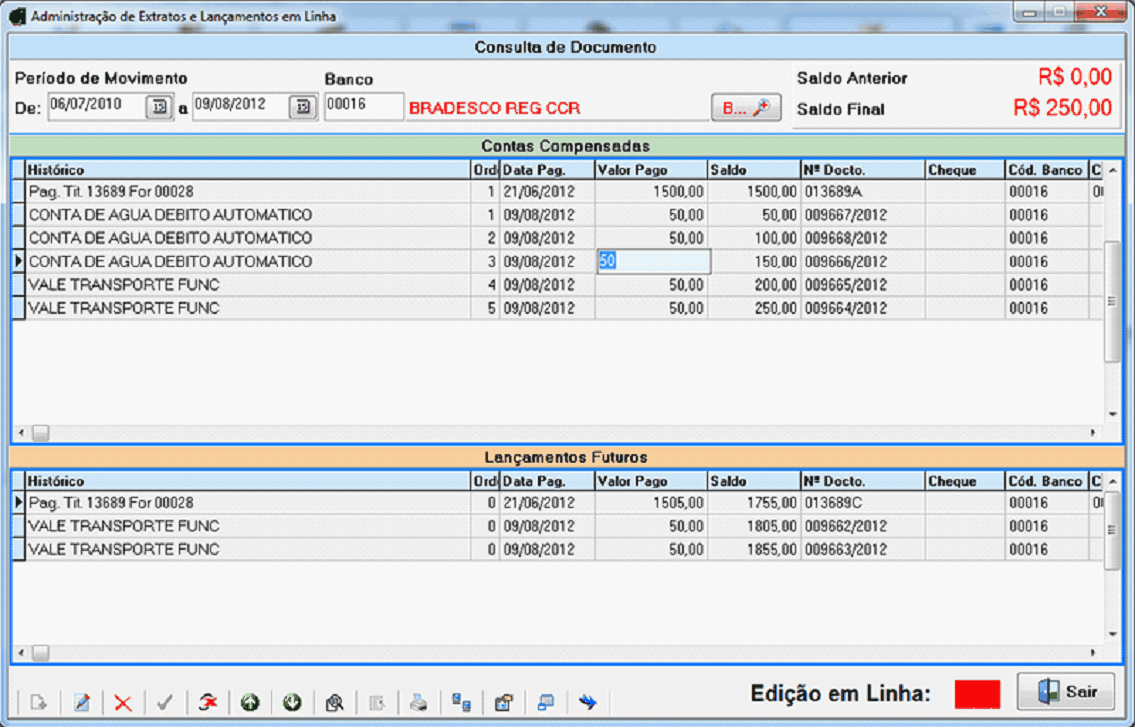The height and width of the screenshot is (728, 1136).
Task: Click the Saldo column header in Lançamentos Futuros
Action: (753, 482)
